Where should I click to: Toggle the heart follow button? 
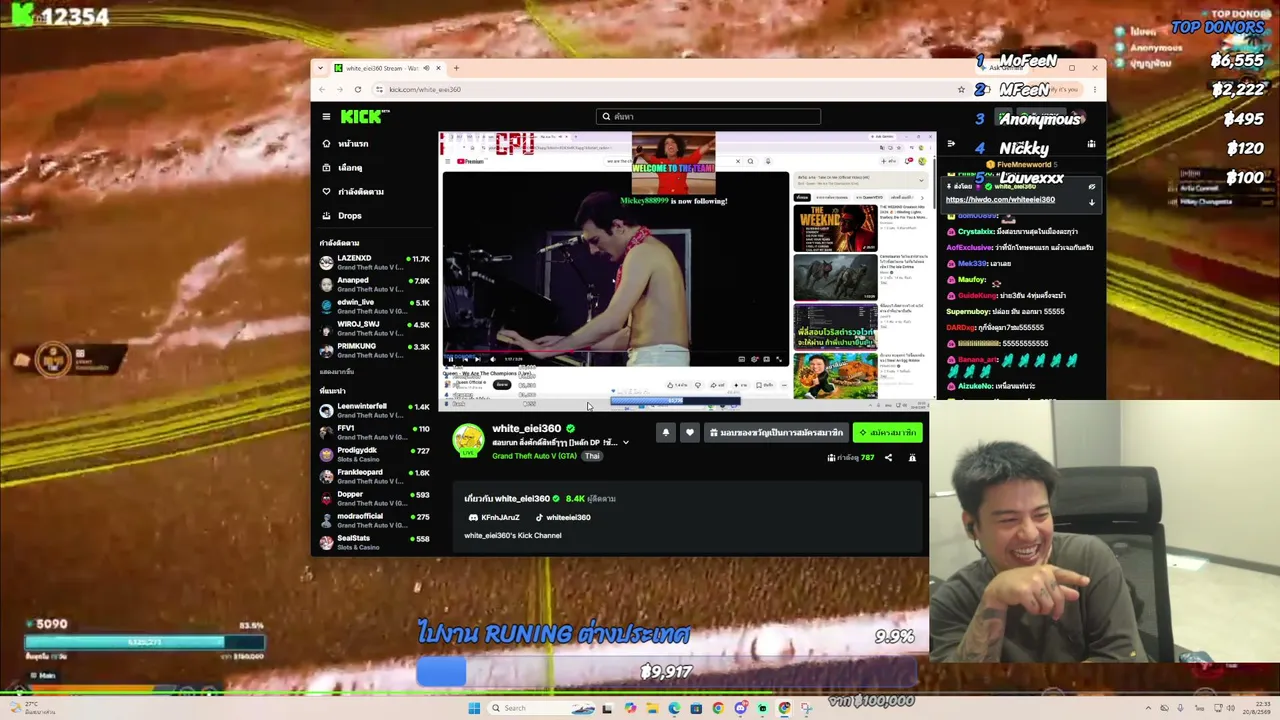689,433
